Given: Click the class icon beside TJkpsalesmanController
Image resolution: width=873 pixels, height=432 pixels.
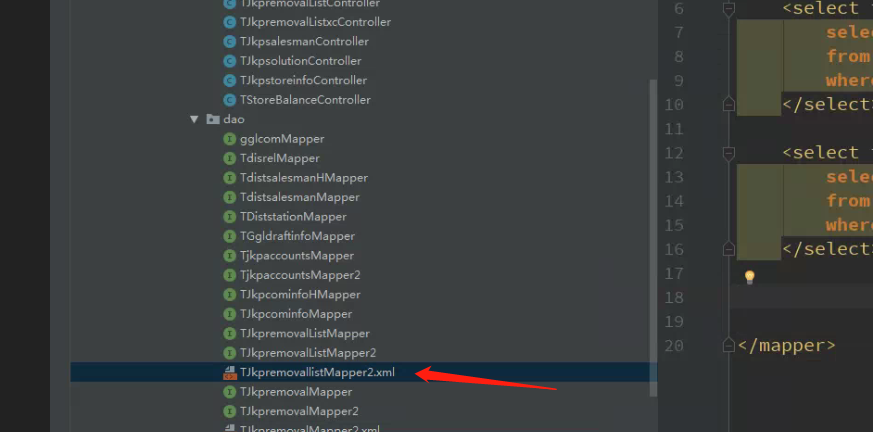Looking at the screenshot, I should click(x=229, y=42).
